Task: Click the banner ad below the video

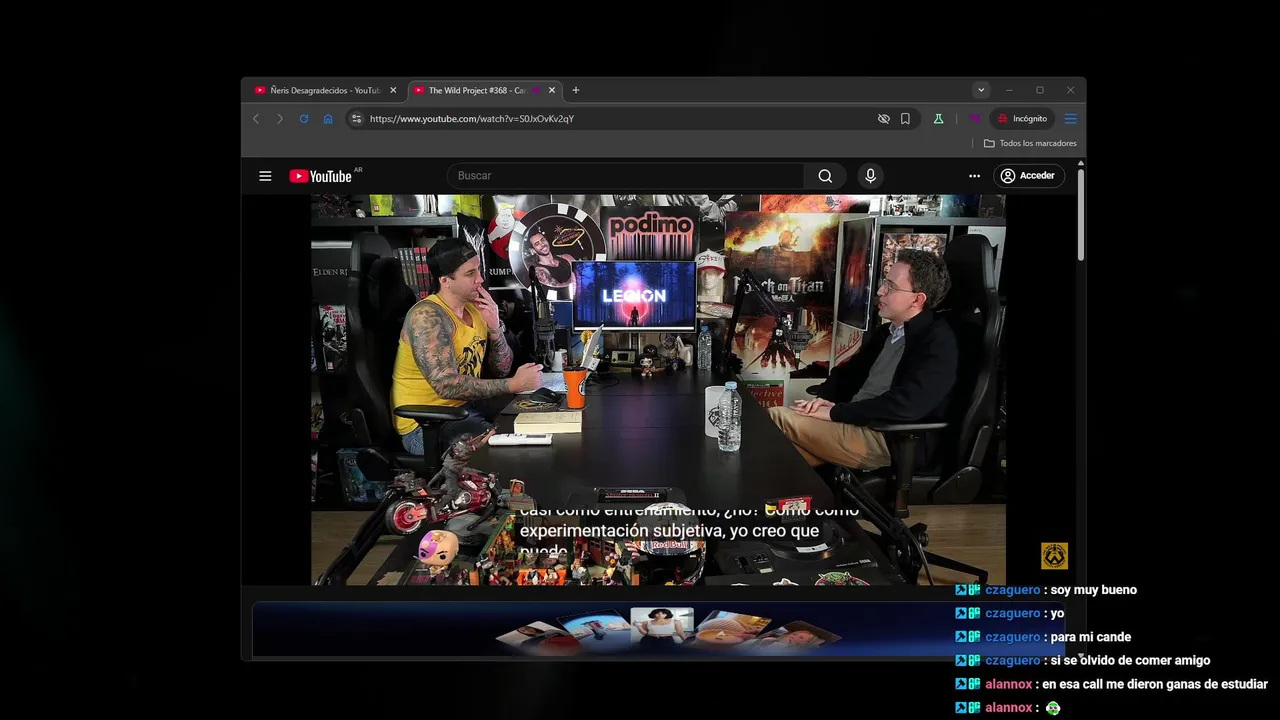Action: pyautogui.click(x=658, y=629)
